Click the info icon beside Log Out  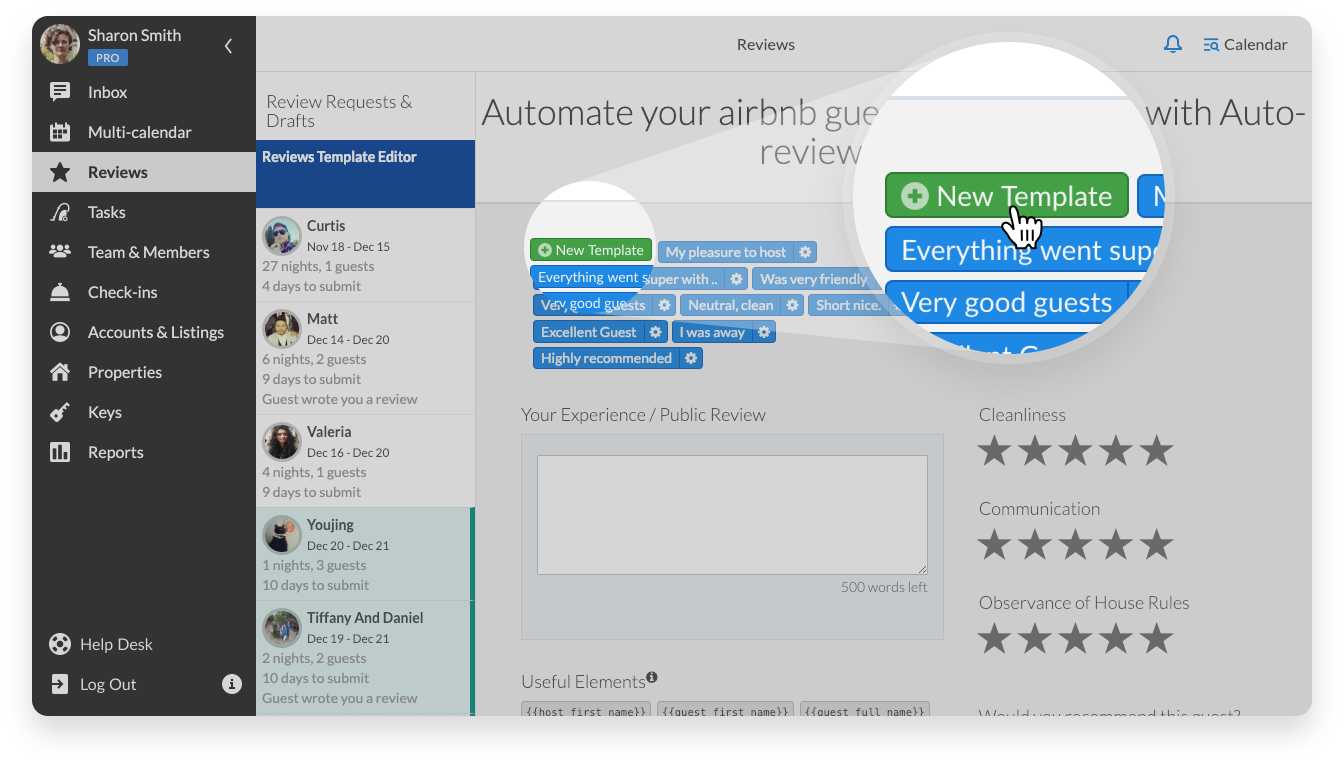[x=232, y=684]
